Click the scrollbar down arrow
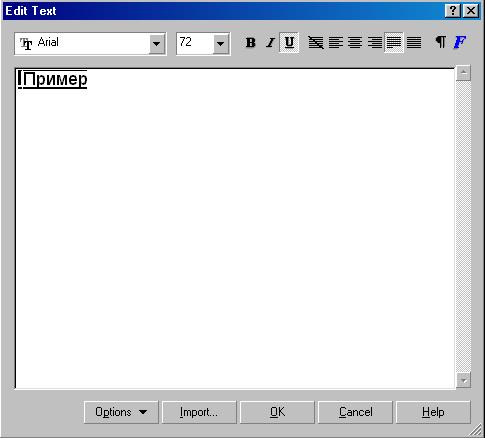Image resolution: width=485 pixels, height=438 pixels. (x=464, y=380)
